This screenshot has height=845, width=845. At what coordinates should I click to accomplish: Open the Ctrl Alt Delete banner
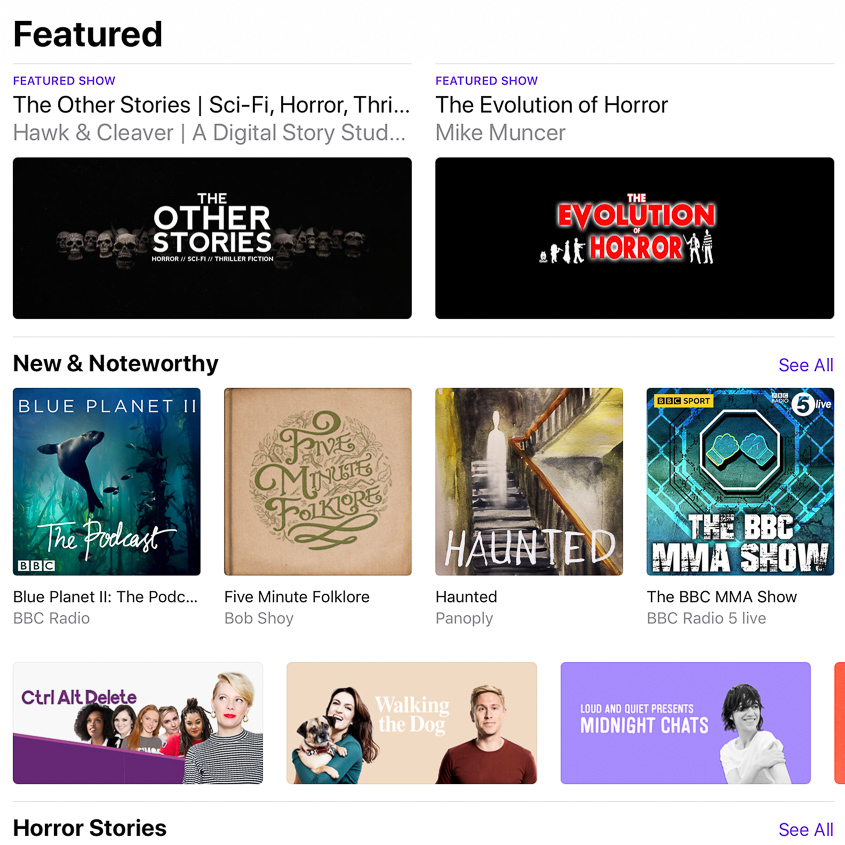click(x=138, y=723)
